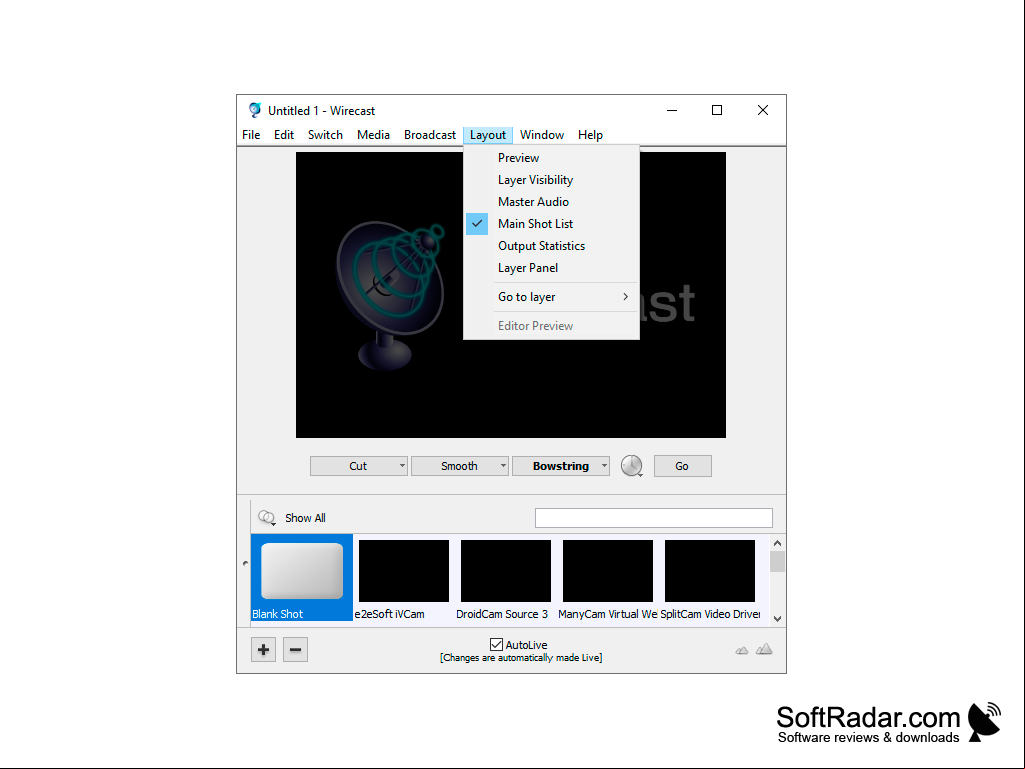
Task: Choose Preview from Layout menu
Action: point(551,158)
